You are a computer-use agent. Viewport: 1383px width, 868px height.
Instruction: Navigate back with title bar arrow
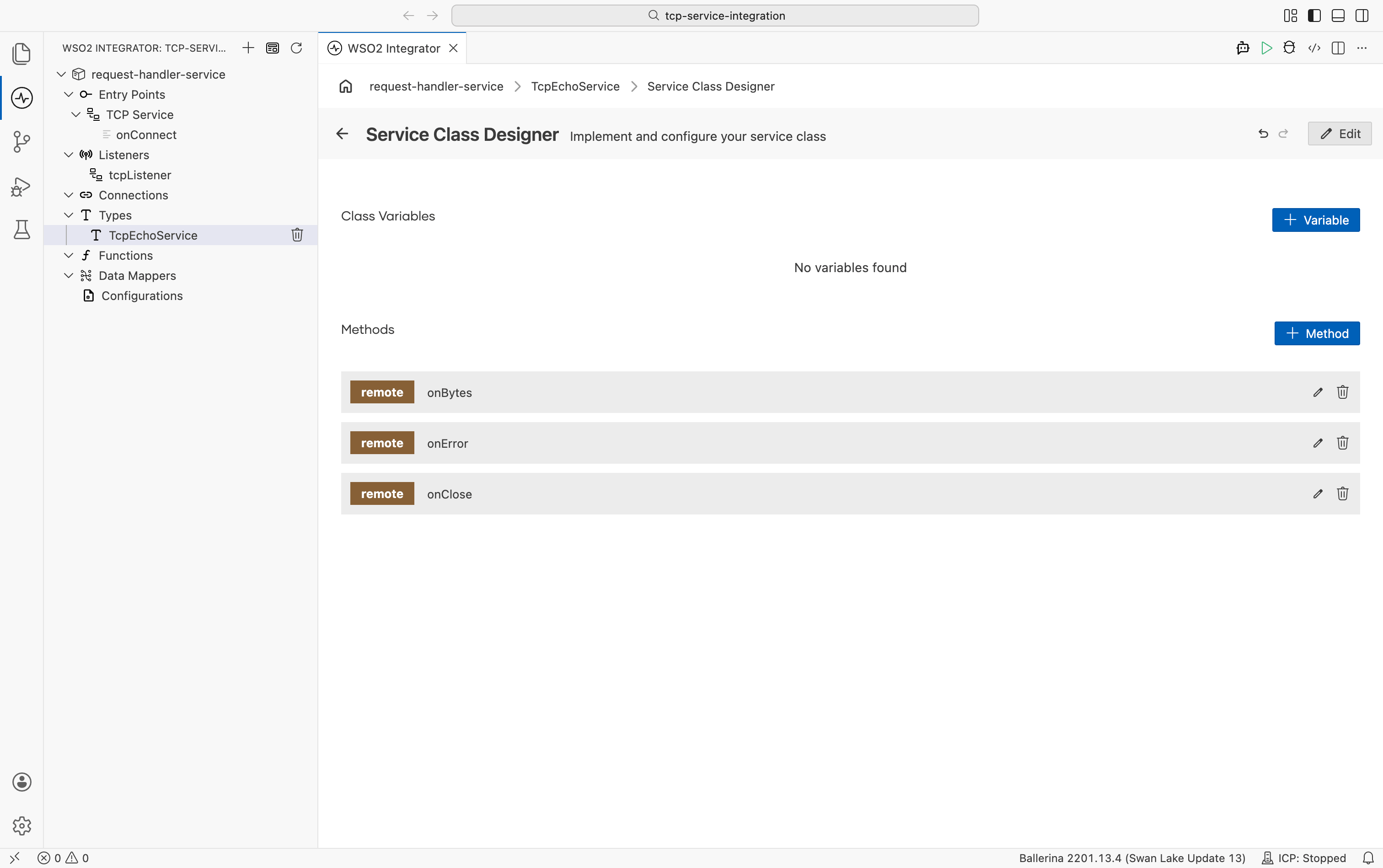tap(409, 16)
